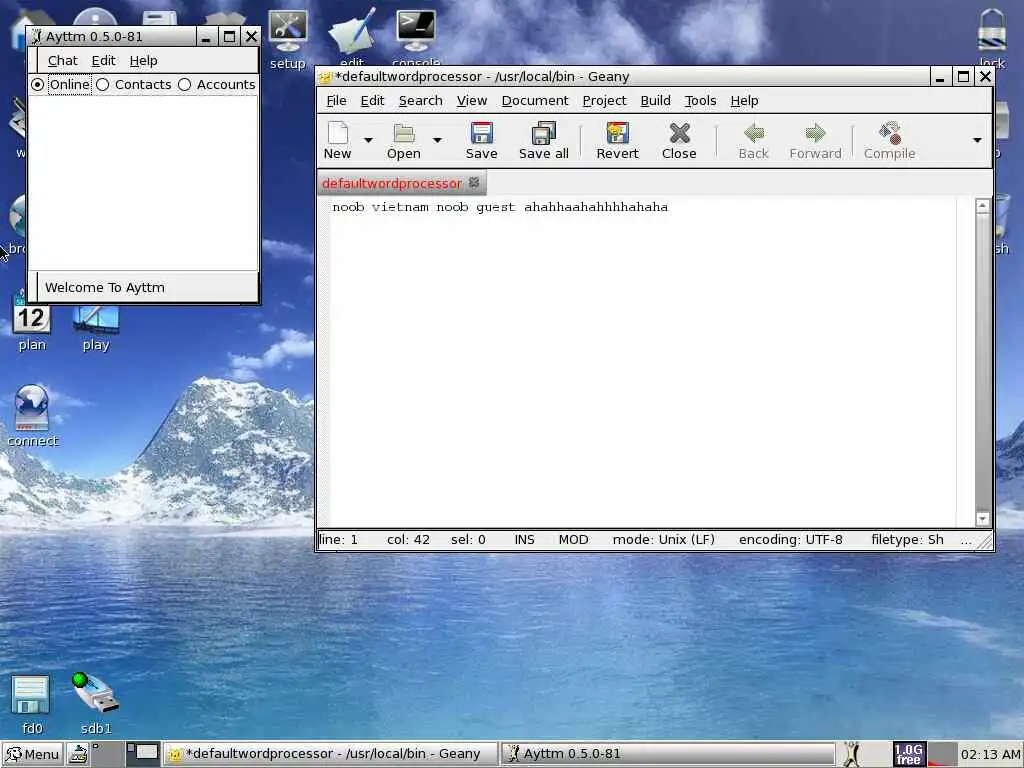Open the Project menu in Geany
Viewport: 1024px width, 768px height.
(x=604, y=101)
